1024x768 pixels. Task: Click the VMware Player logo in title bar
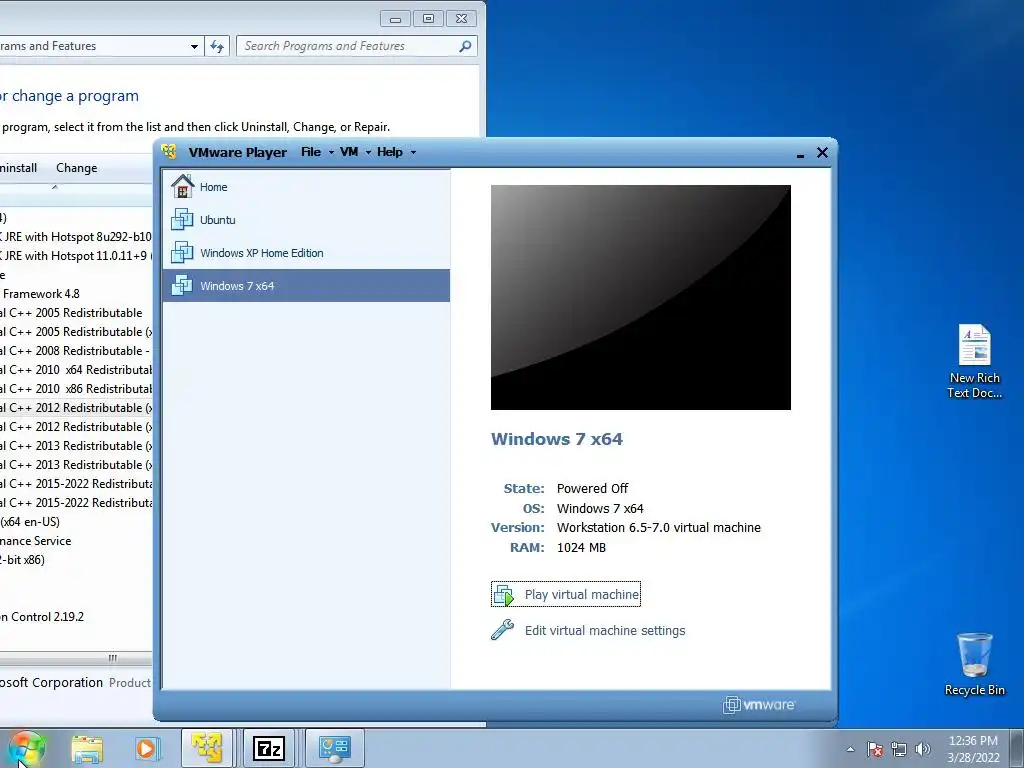169,152
